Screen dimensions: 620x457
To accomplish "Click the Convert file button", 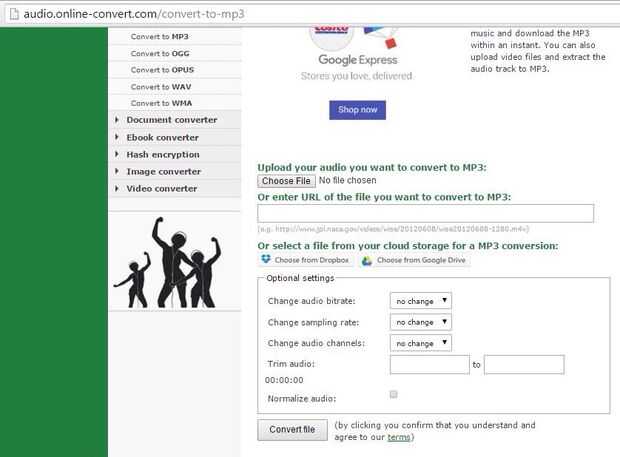I will tap(292, 429).
